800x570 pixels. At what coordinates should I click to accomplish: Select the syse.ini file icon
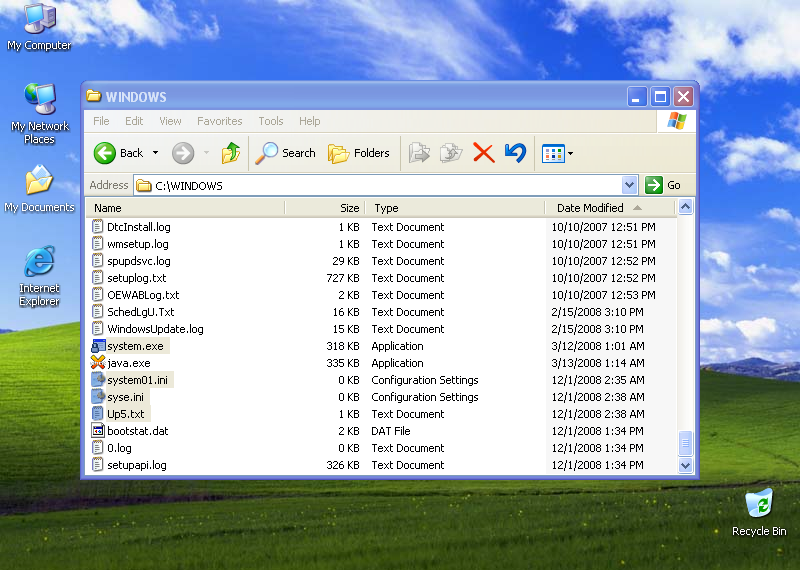[98, 396]
